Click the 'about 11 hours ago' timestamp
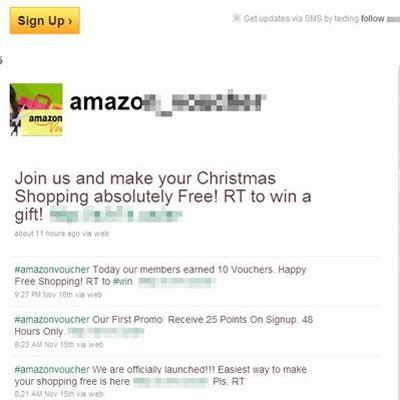The image size is (400, 400). [x=62, y=234]
